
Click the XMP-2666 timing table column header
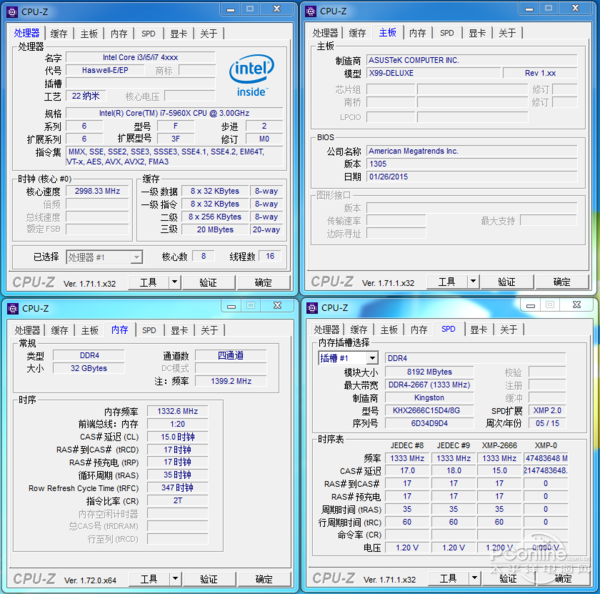point(499,446)
